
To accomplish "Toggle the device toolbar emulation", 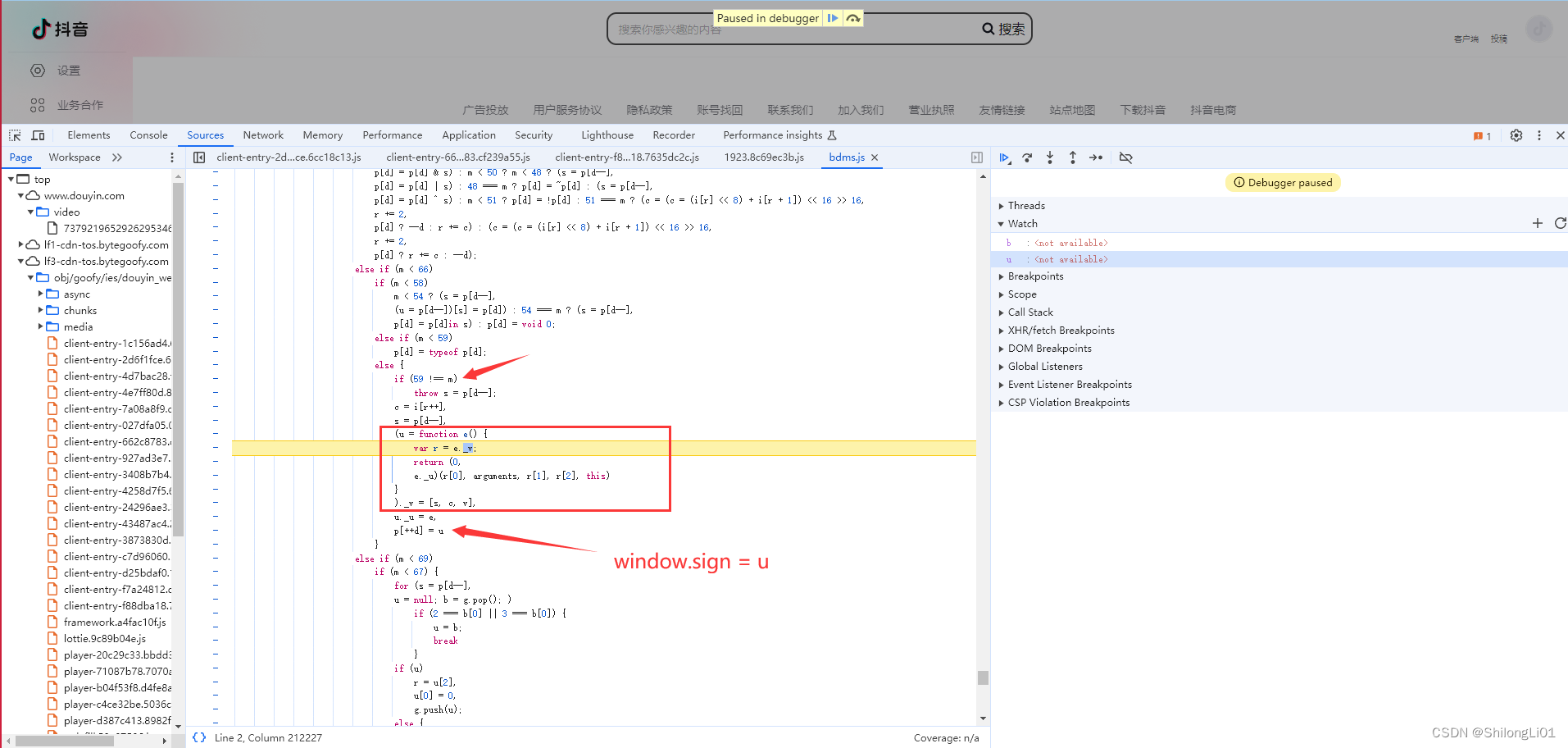I will (x=38, y=135).
